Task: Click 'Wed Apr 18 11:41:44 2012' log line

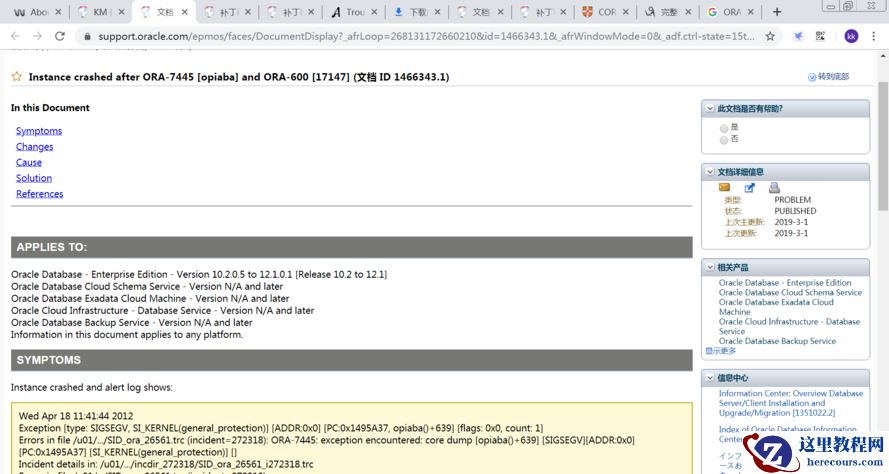Action: pos(75,416)
